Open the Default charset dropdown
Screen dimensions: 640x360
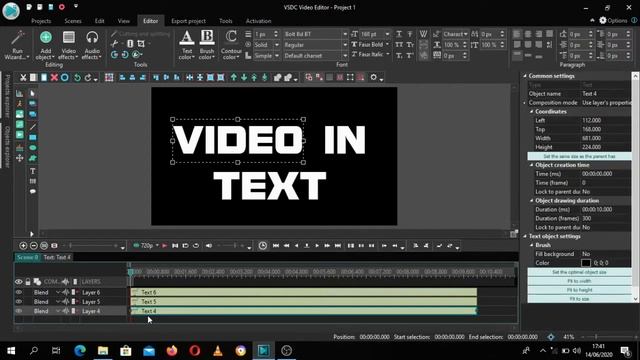click(x=345, y=56)
